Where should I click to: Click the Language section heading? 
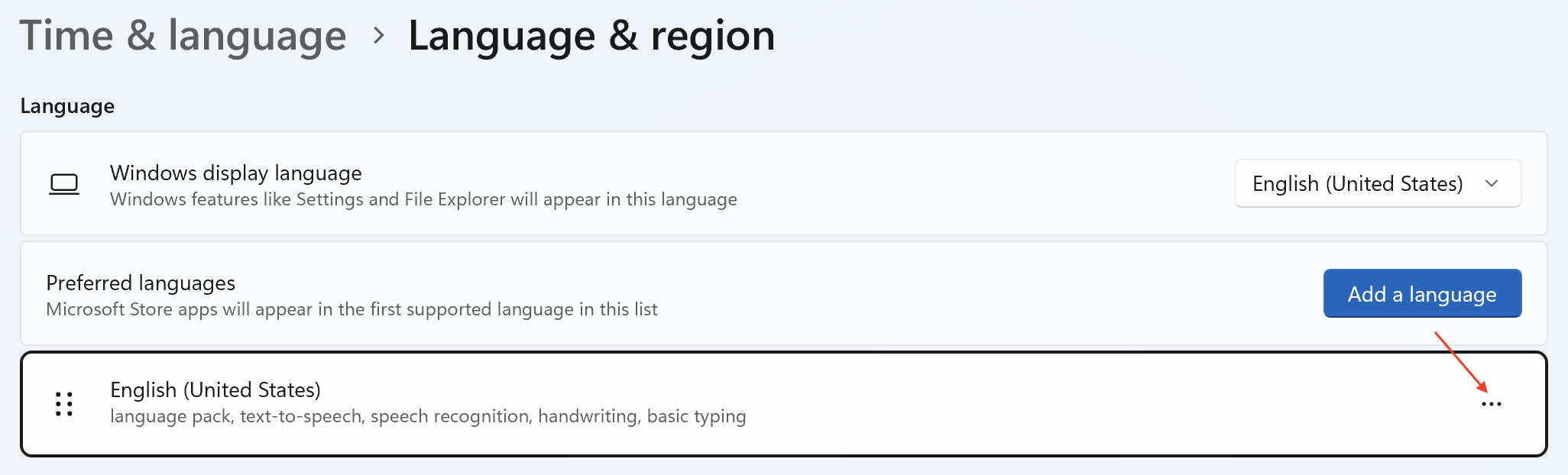67,106
